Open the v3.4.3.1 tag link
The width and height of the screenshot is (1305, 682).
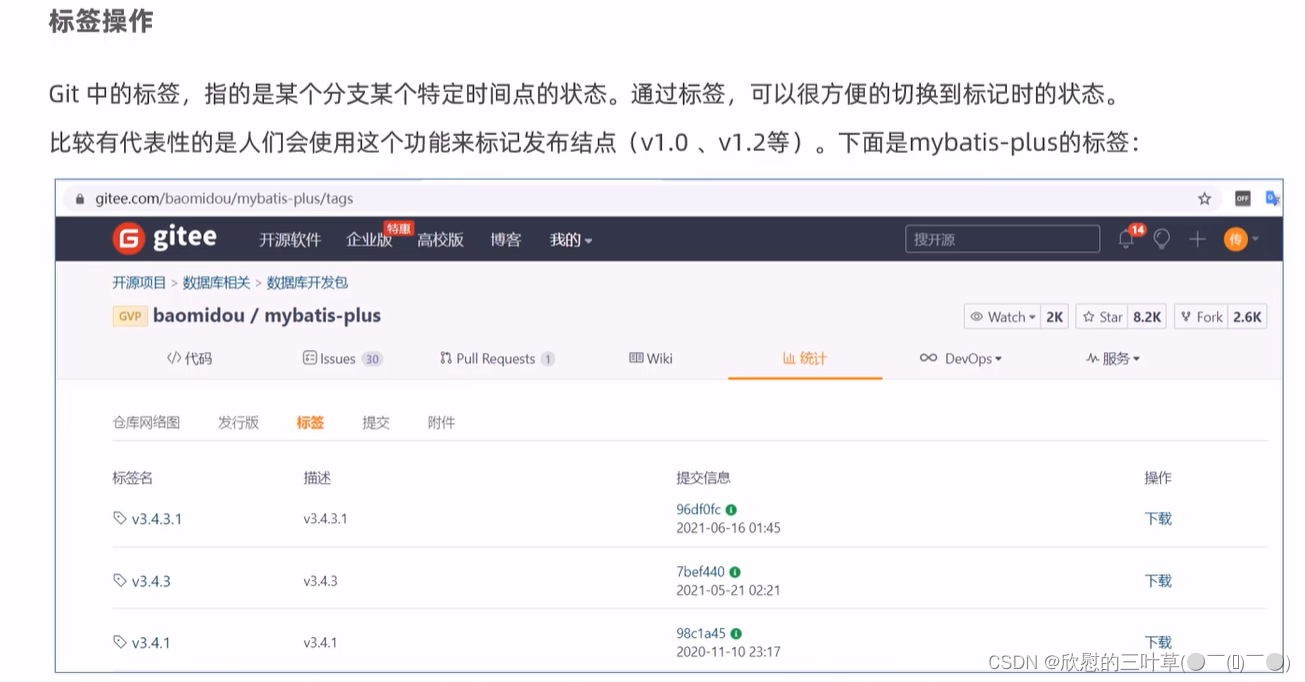157,519
